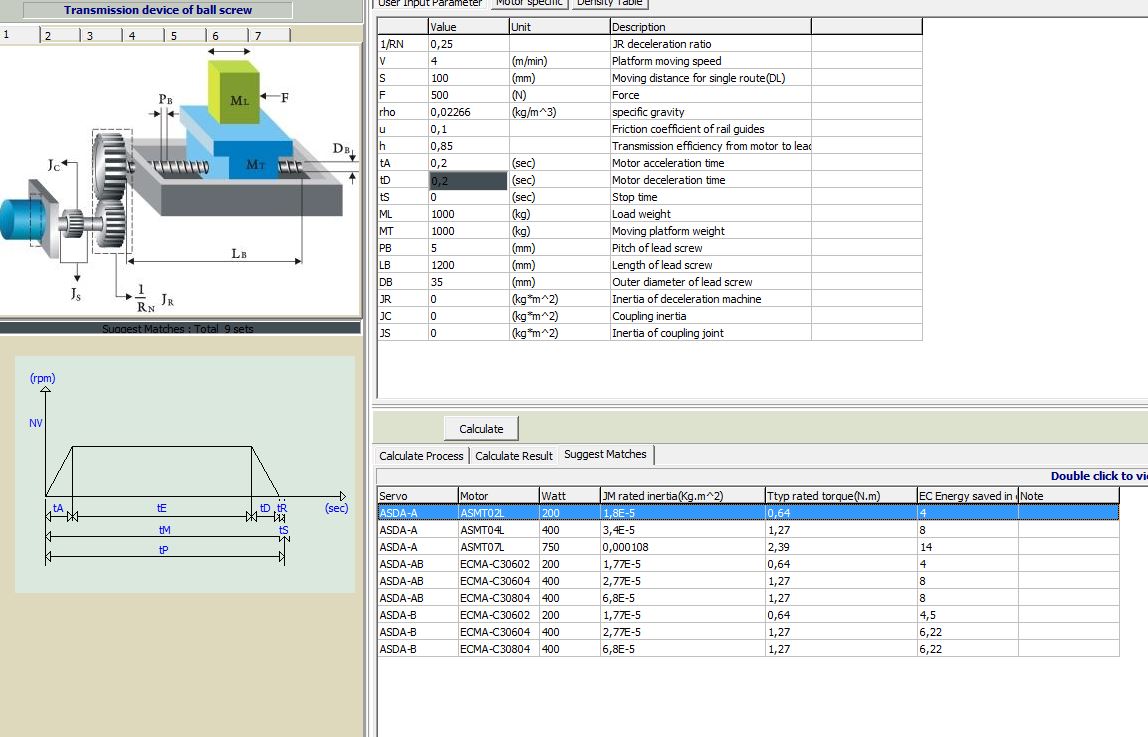The image size is (1148, 737).
Task: Select ASDA-AB ECMA-C30604 row
Action: coord(748,580)
